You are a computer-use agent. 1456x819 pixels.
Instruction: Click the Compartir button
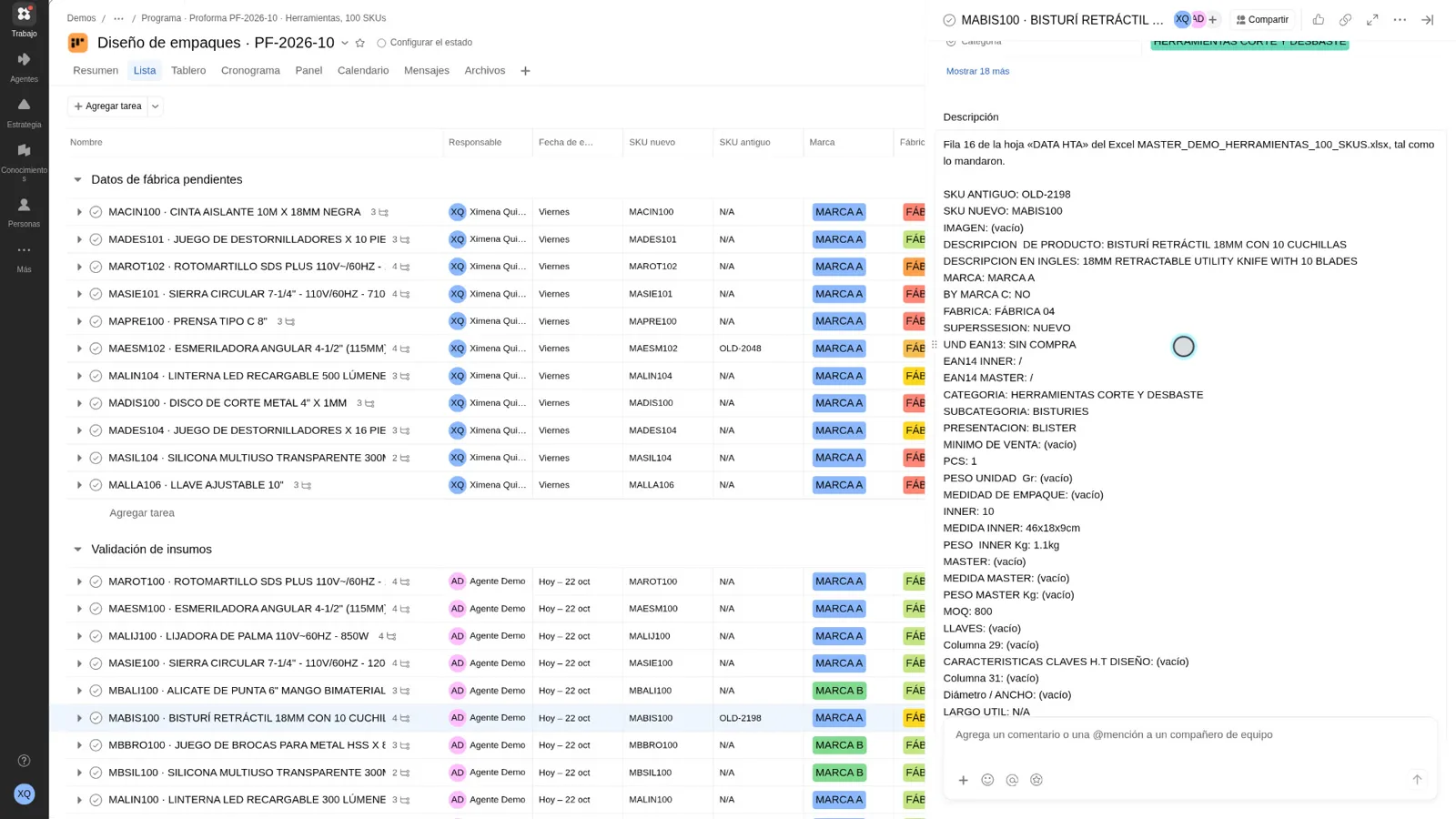[x=1262, y=20]
